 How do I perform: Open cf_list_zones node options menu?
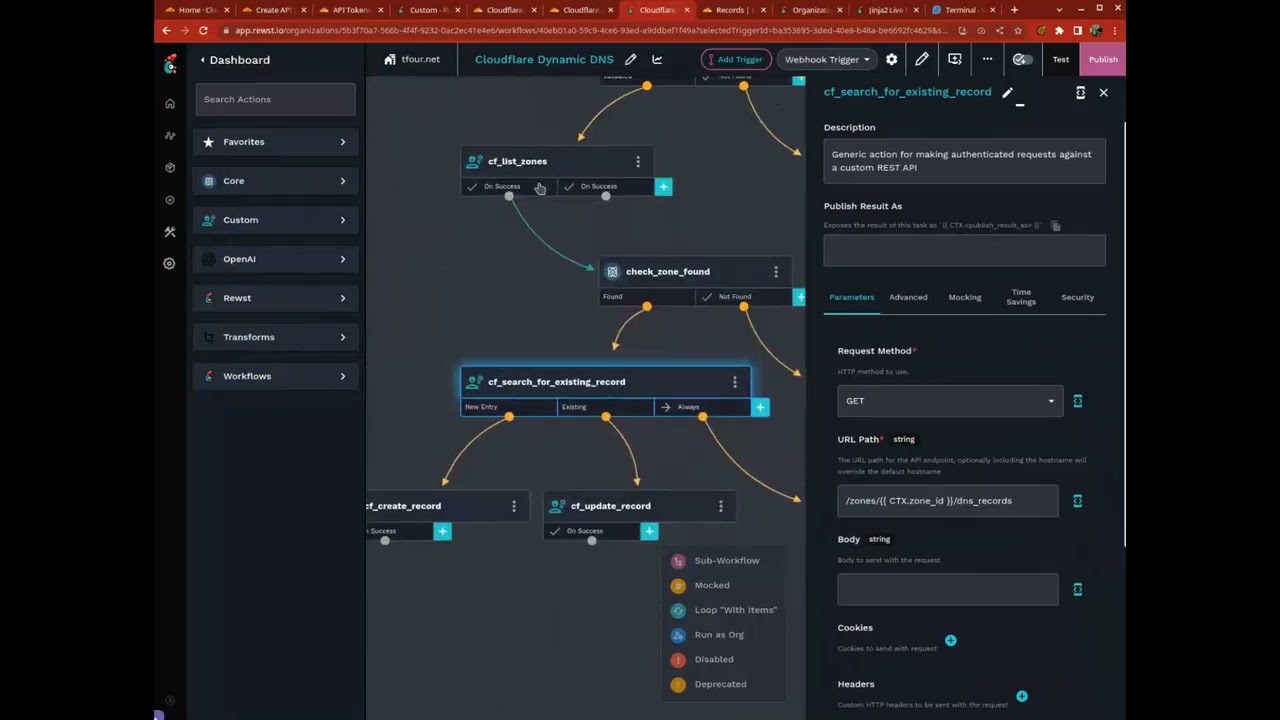[638, 161]
